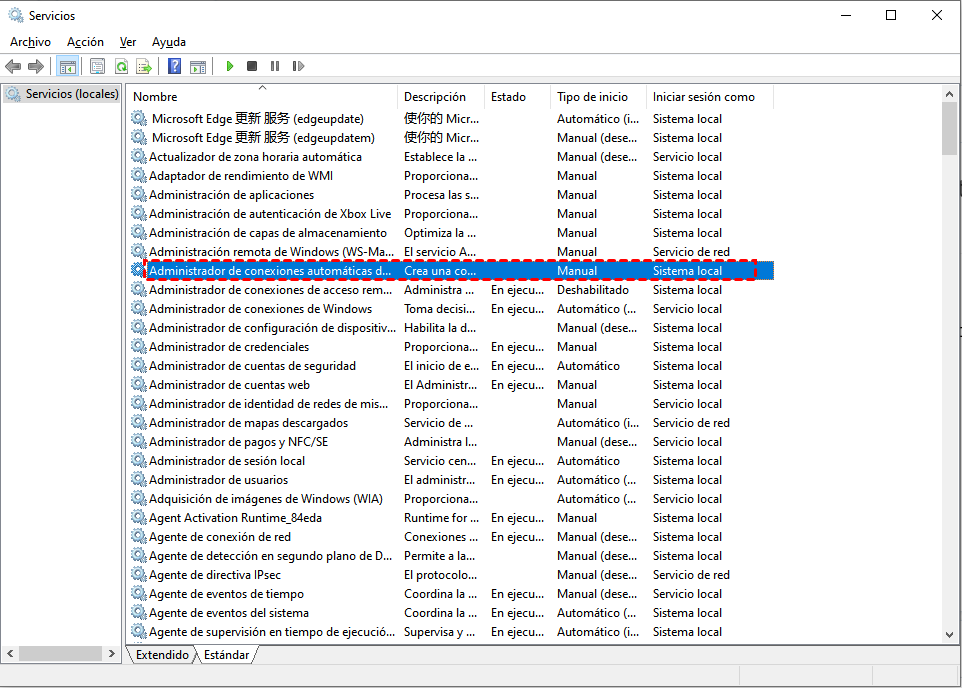
Task: Refresh the services list via toolbar icon
Action: coord(121,66)
